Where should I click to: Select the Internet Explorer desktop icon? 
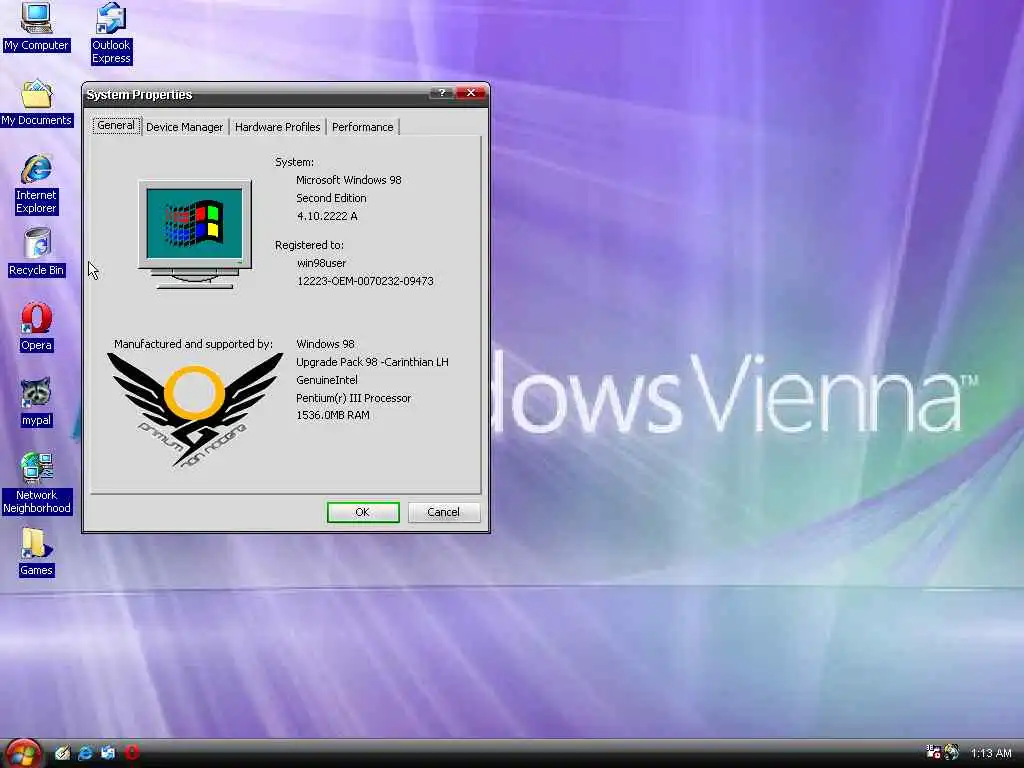[37, 185]
